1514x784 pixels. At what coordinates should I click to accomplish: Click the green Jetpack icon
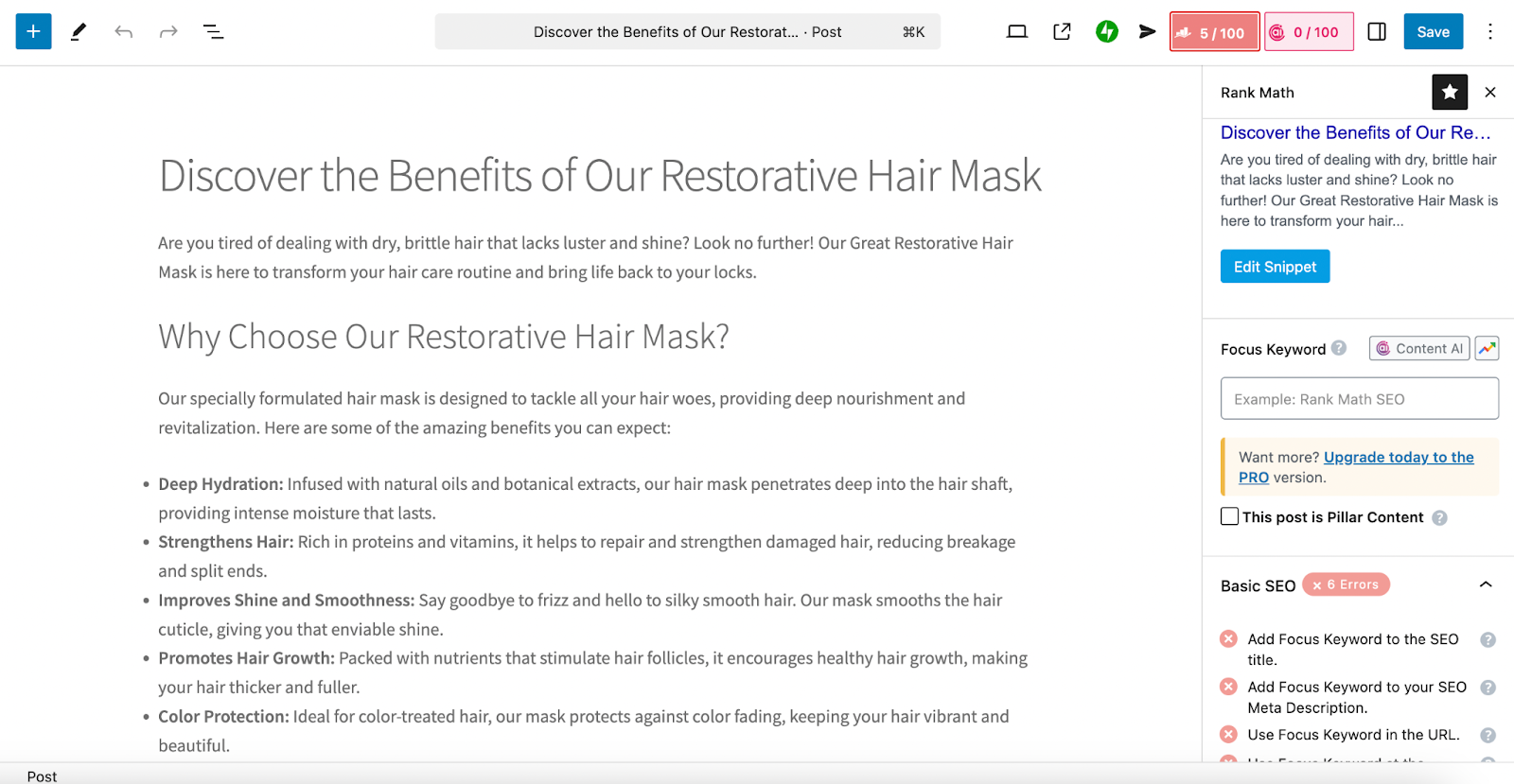tap(1106, 31)
